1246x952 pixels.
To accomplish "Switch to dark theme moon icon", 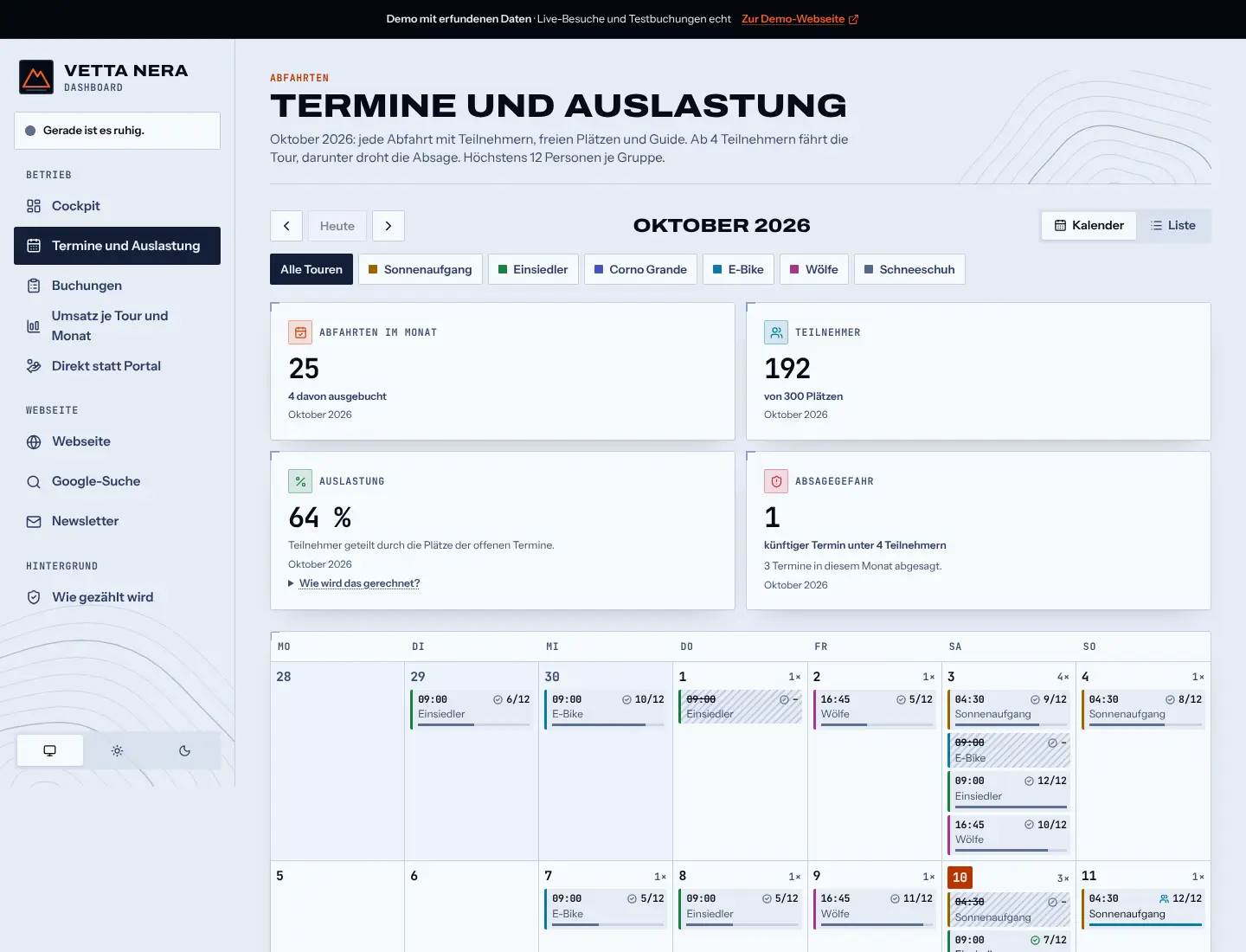I will (x=184, y=750).
